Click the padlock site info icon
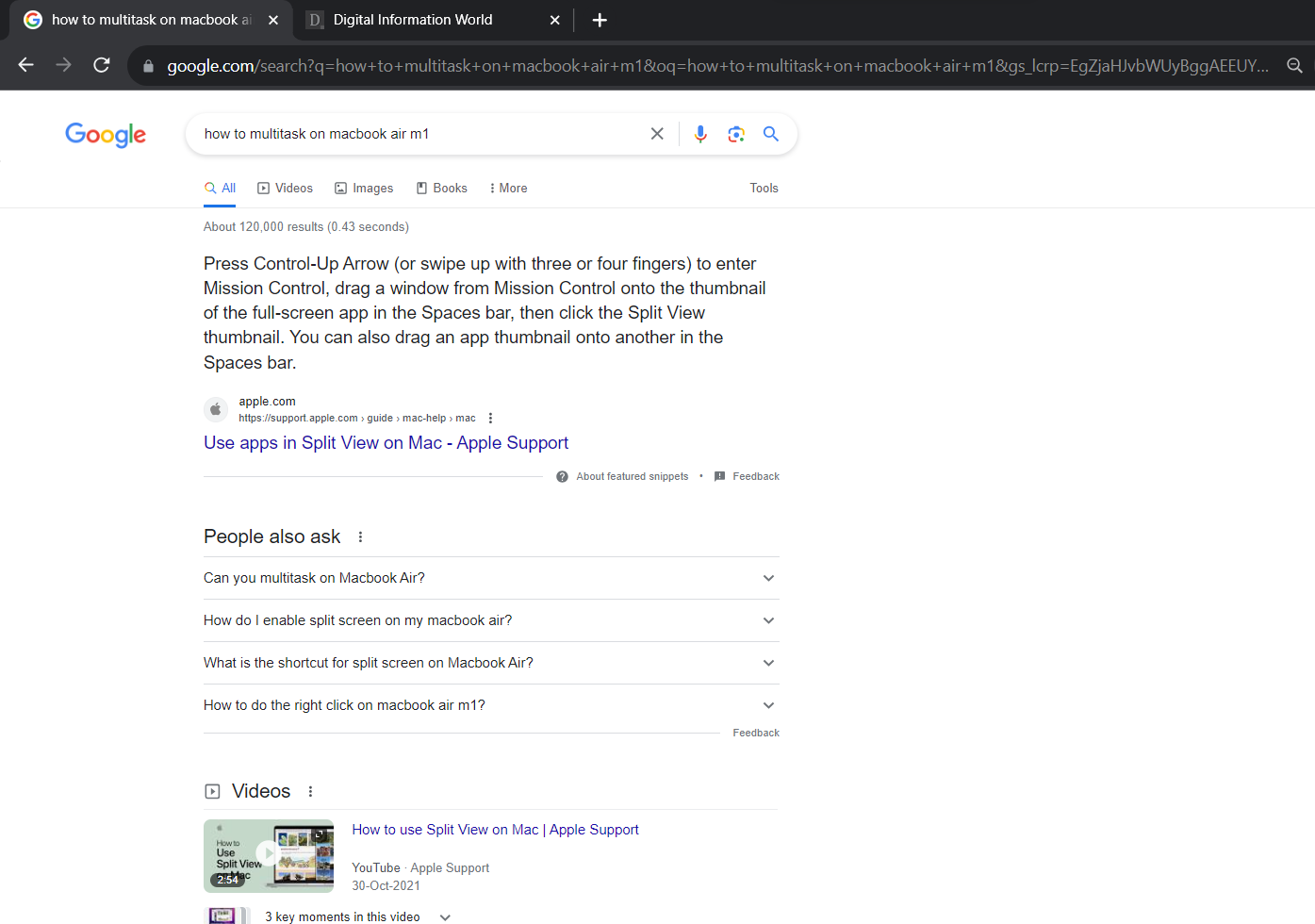 coord(148,66)
